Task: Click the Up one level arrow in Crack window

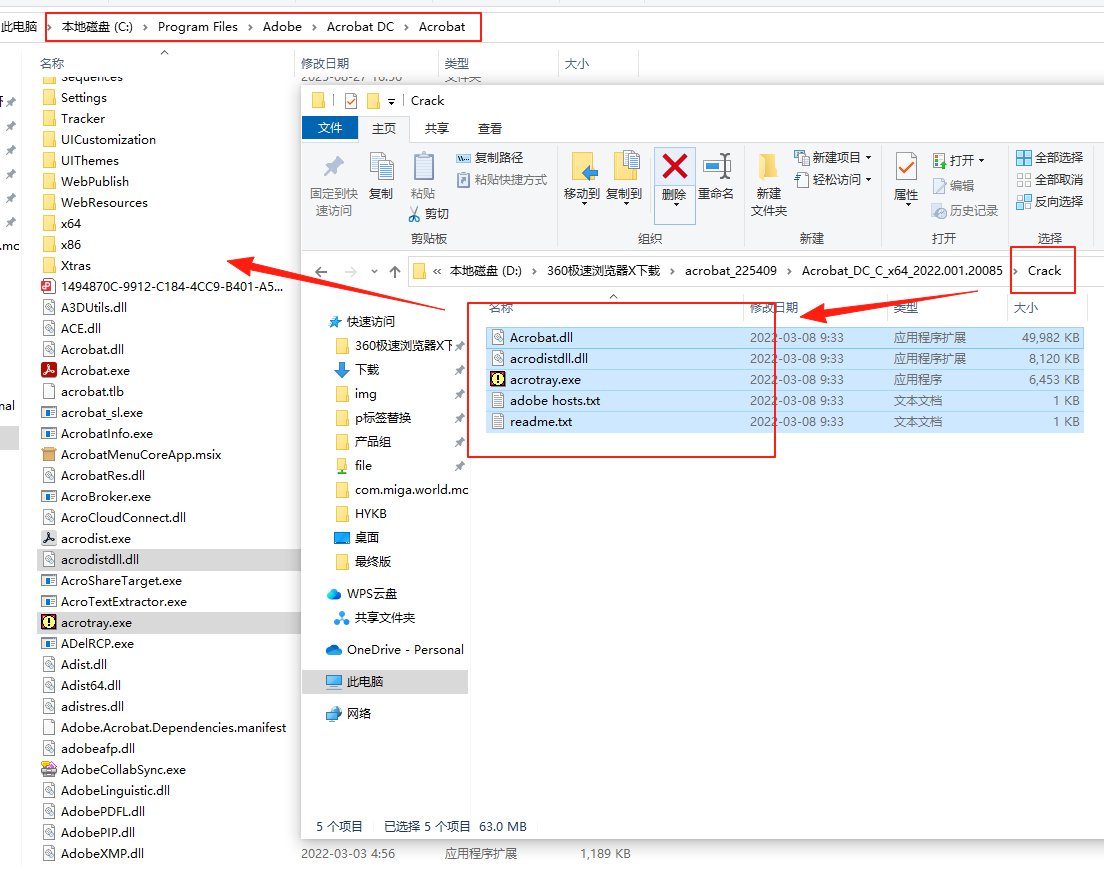Action: [x=395, y=272]
